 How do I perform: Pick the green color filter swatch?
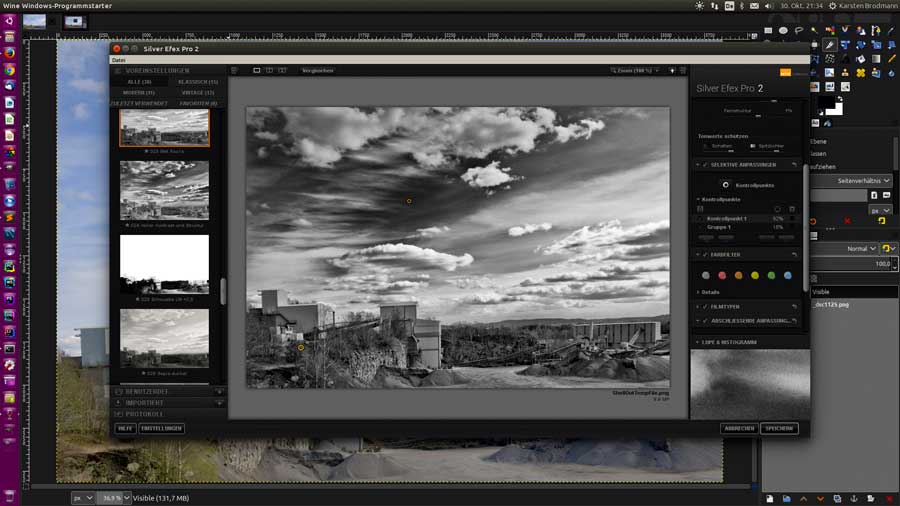click(x=771, y=275)
